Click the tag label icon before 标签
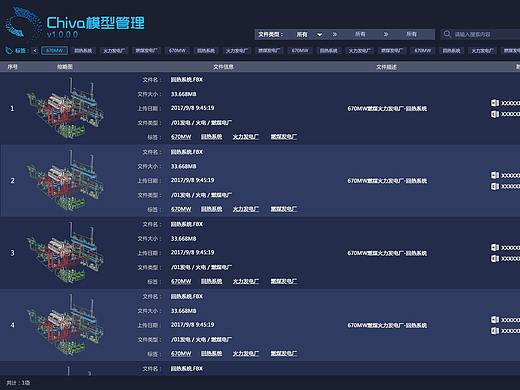This screenshot has width=520, height=390. [x=9, y=51]
